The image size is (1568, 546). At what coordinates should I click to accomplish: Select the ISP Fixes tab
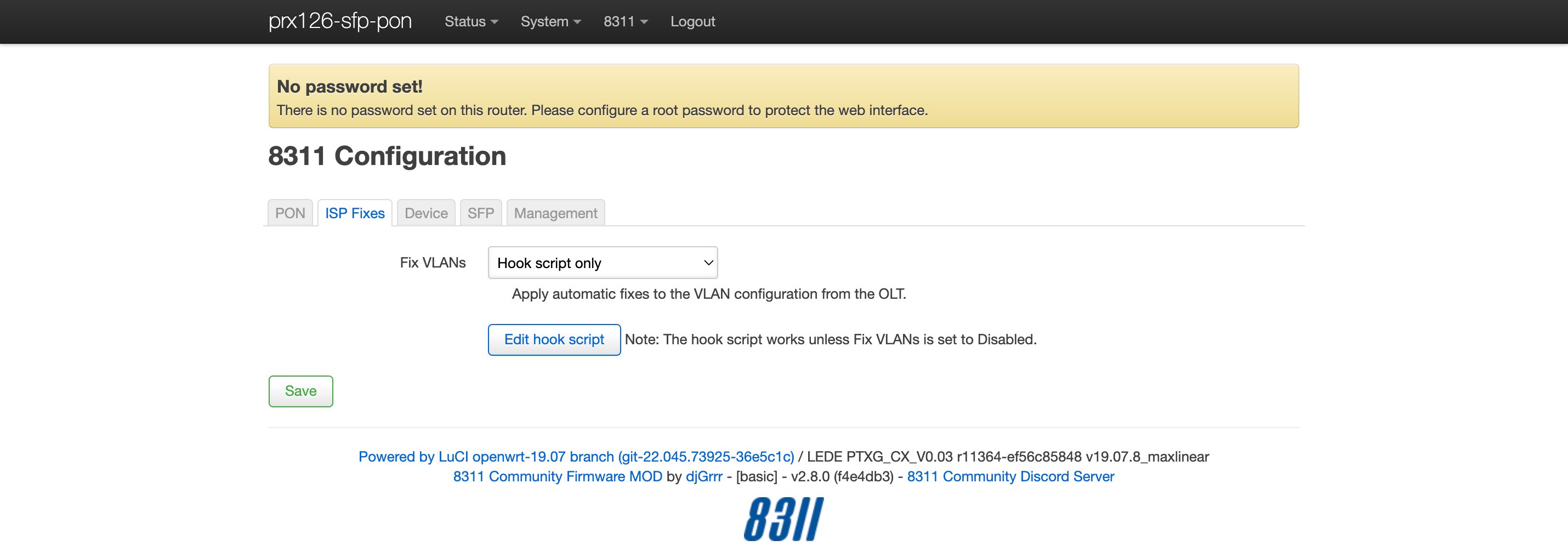pos(355,214)
